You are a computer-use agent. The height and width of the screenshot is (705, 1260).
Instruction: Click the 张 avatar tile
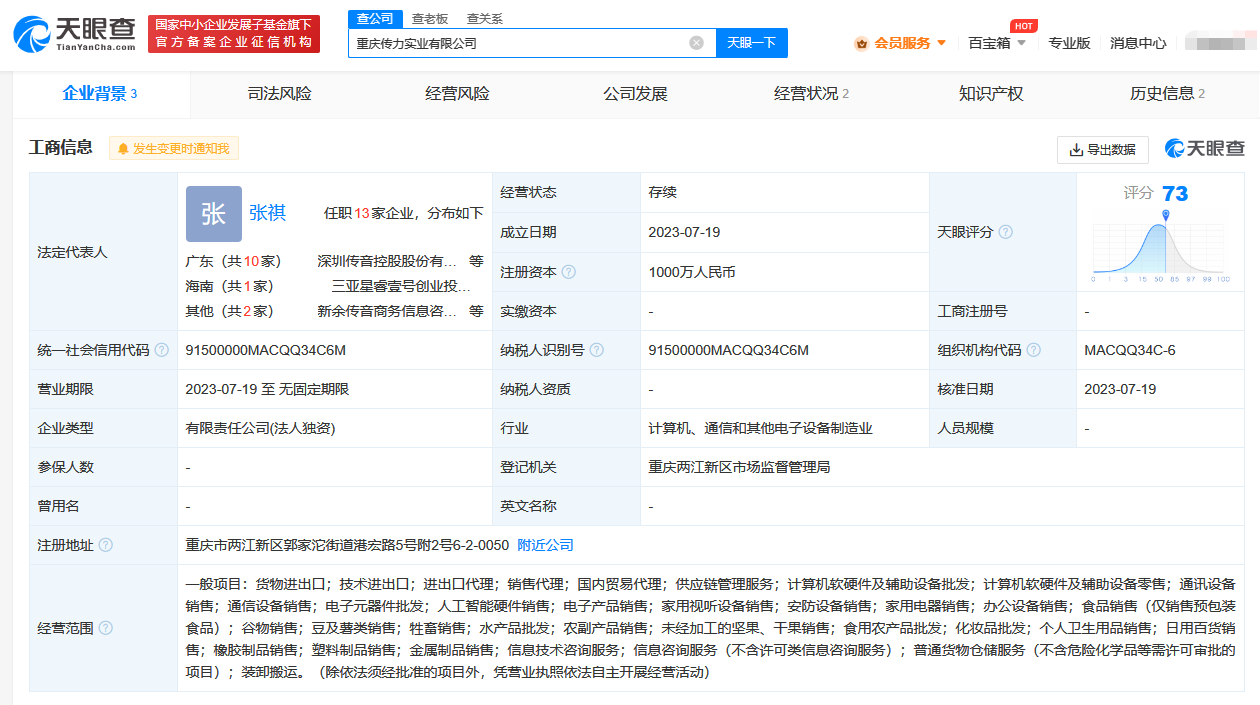214,214
